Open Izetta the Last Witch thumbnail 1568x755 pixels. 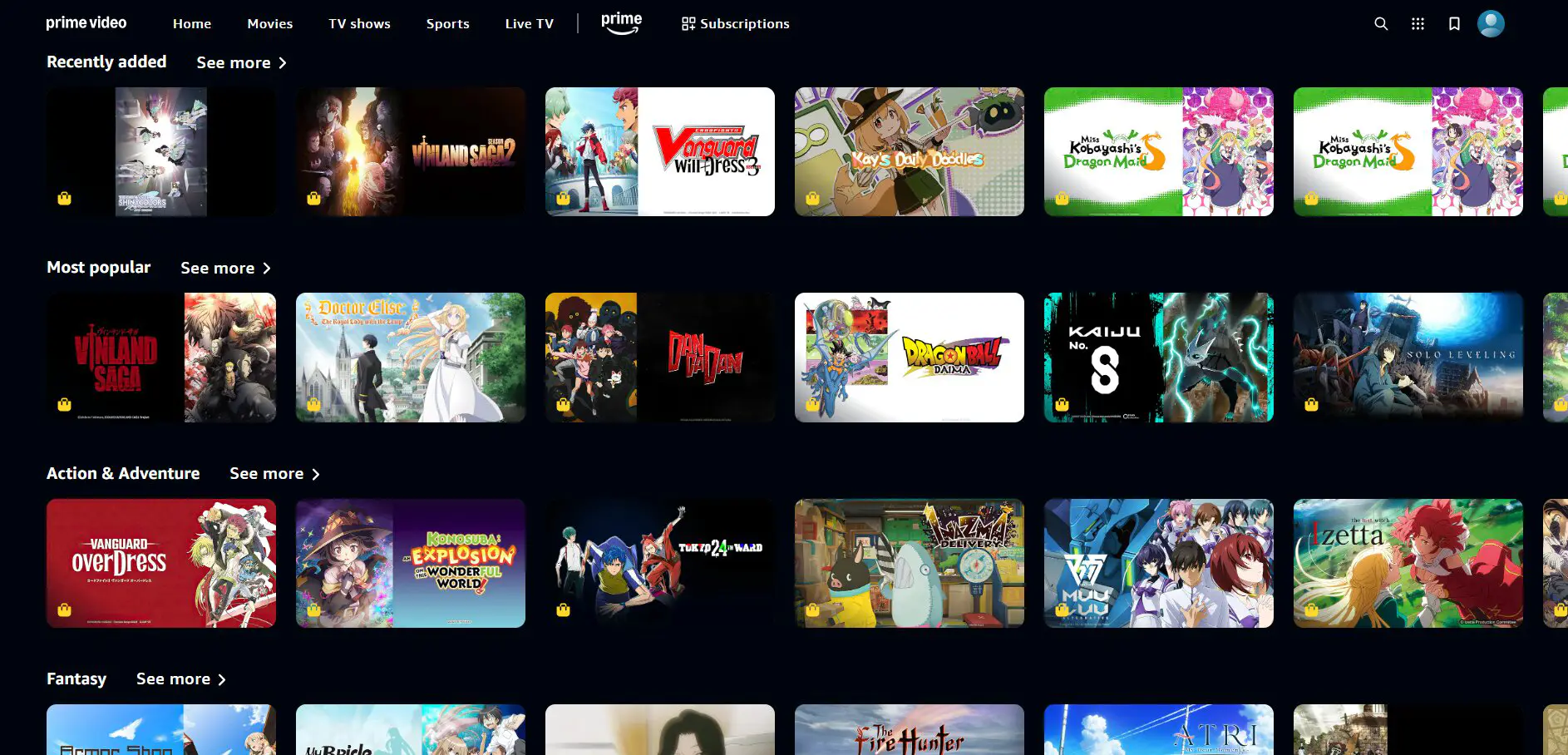coord(1408,563)
